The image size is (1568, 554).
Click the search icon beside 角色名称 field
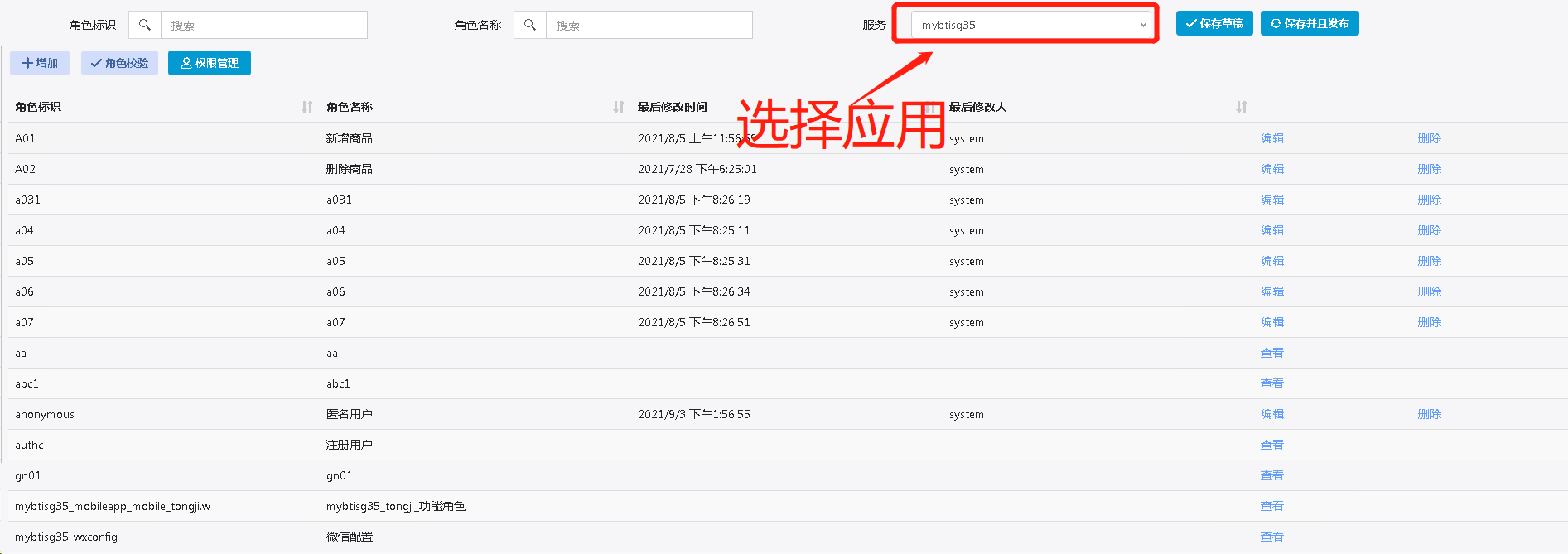530,25
